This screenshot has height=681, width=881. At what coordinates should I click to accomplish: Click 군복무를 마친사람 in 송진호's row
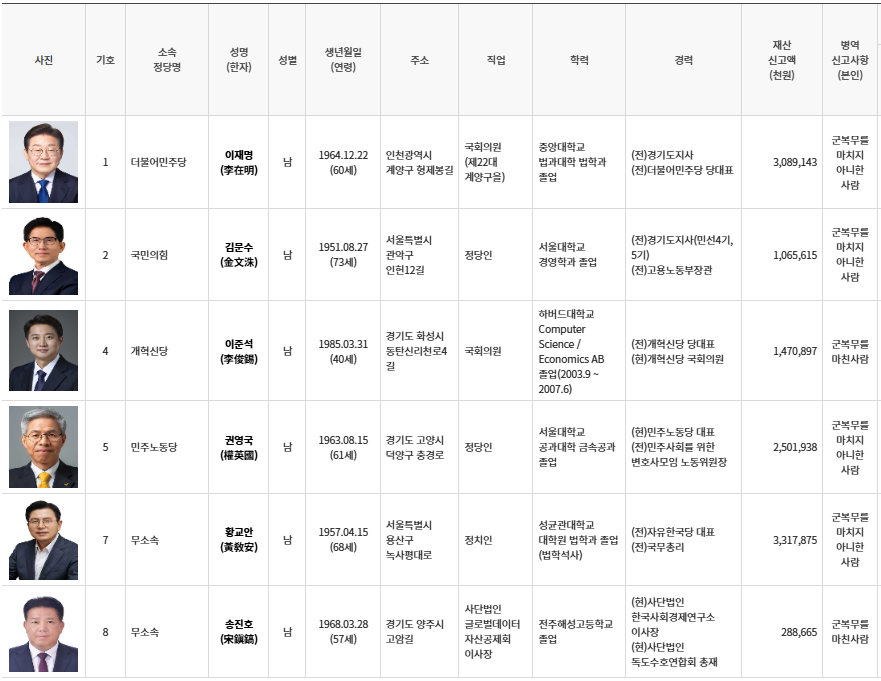[850, 632]
